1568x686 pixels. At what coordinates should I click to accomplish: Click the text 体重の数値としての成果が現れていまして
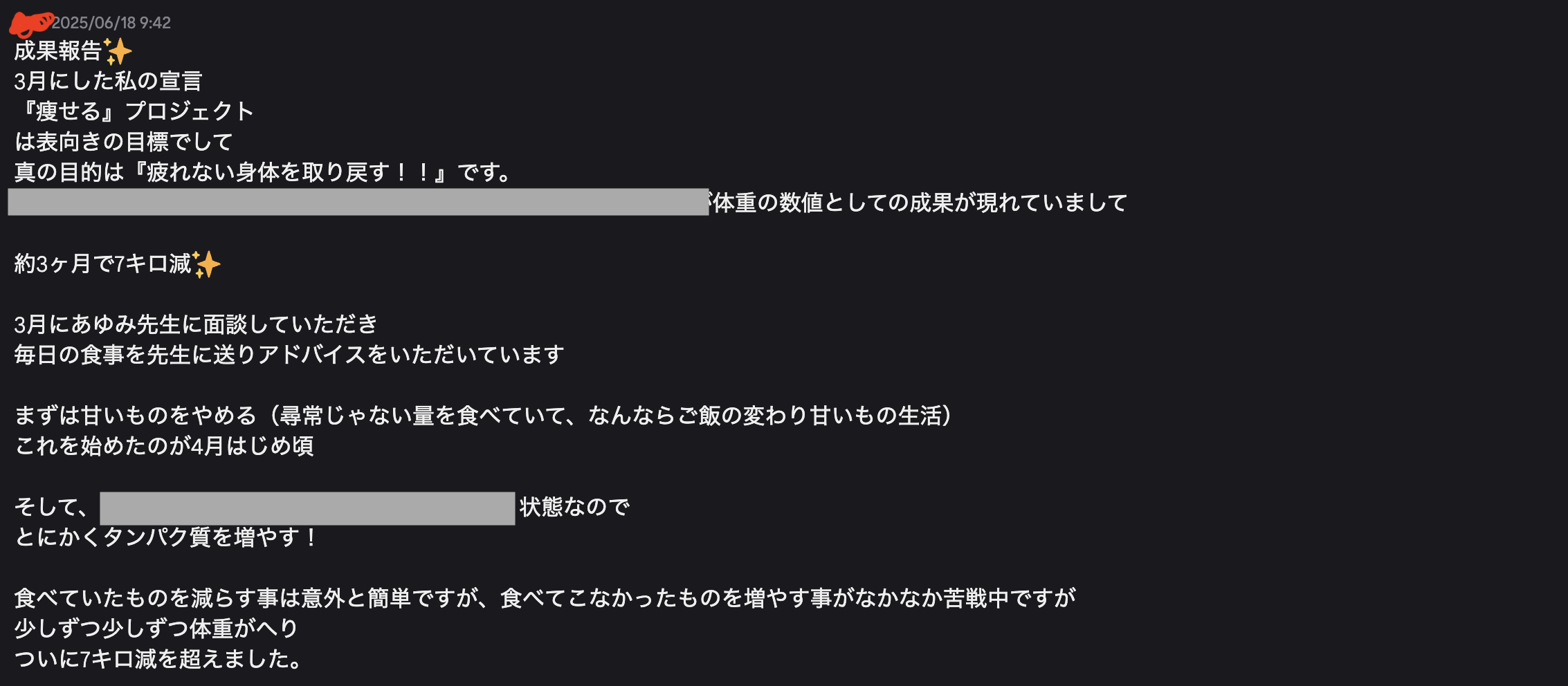point(920,203)
